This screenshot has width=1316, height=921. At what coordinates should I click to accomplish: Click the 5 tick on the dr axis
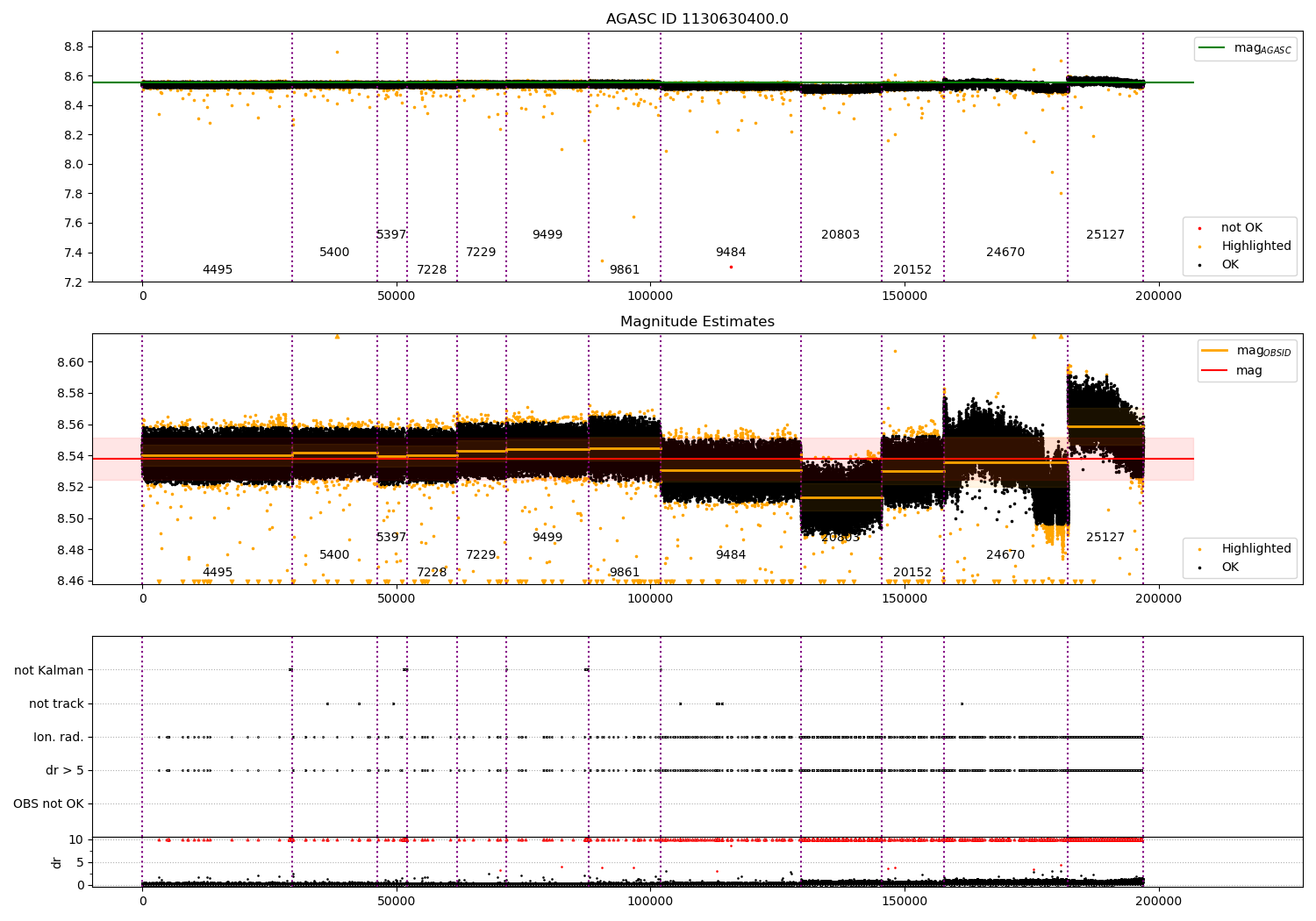pyautogui.click(x=81, y=863)
